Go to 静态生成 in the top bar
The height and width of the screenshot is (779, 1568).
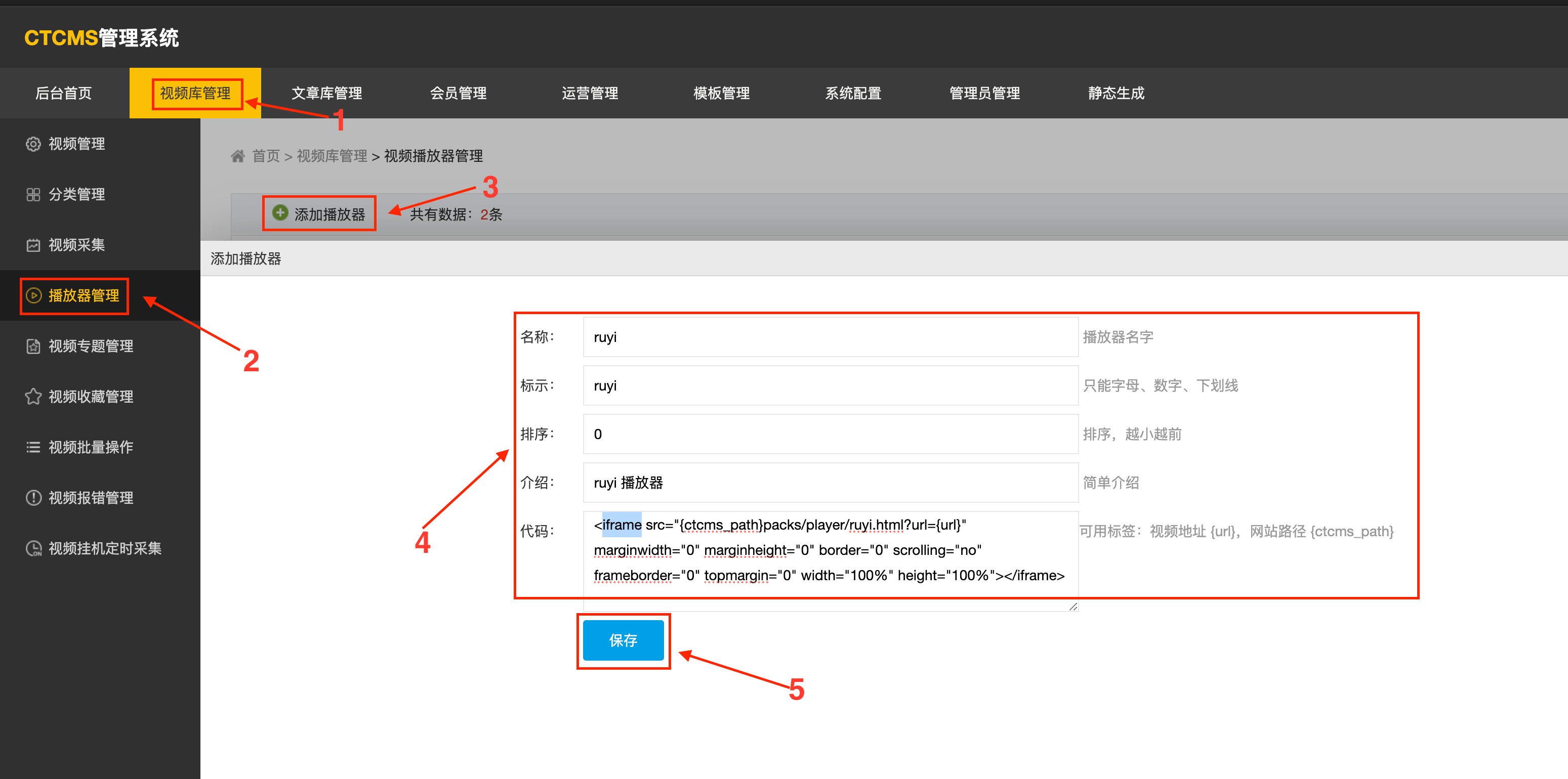pos(1115,93)
